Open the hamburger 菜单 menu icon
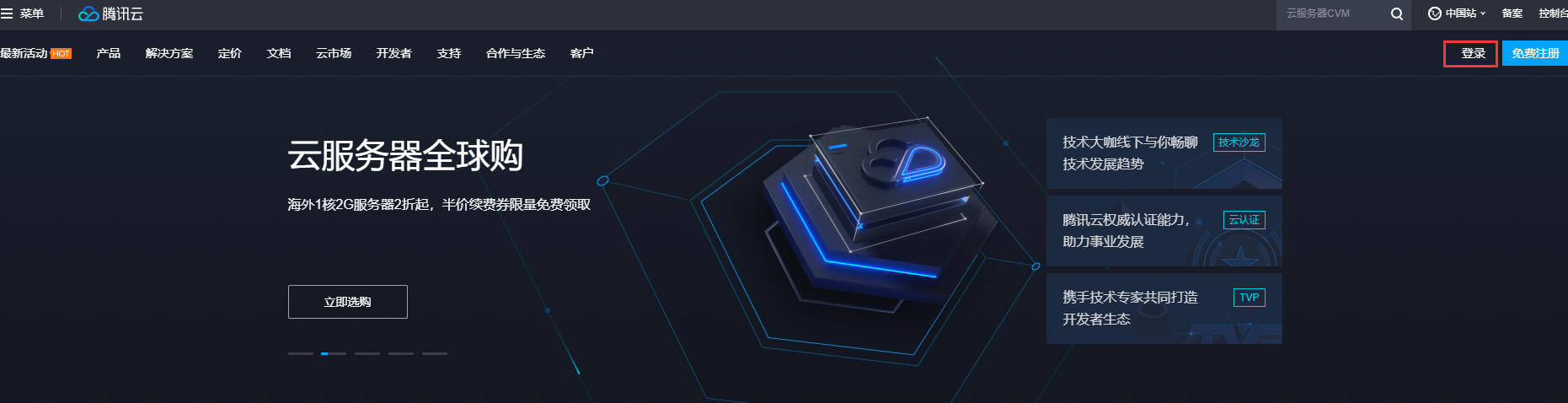This screenshot has height=403, width=1568. 8,13
